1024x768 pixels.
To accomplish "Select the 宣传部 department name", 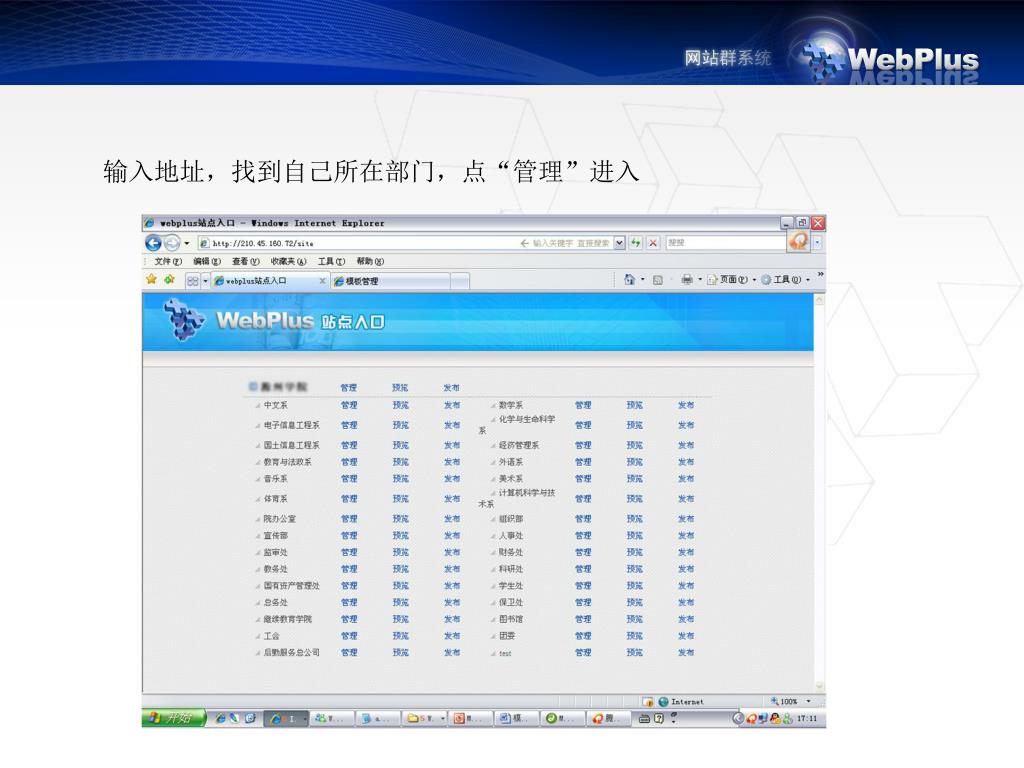I will point(276,536).
